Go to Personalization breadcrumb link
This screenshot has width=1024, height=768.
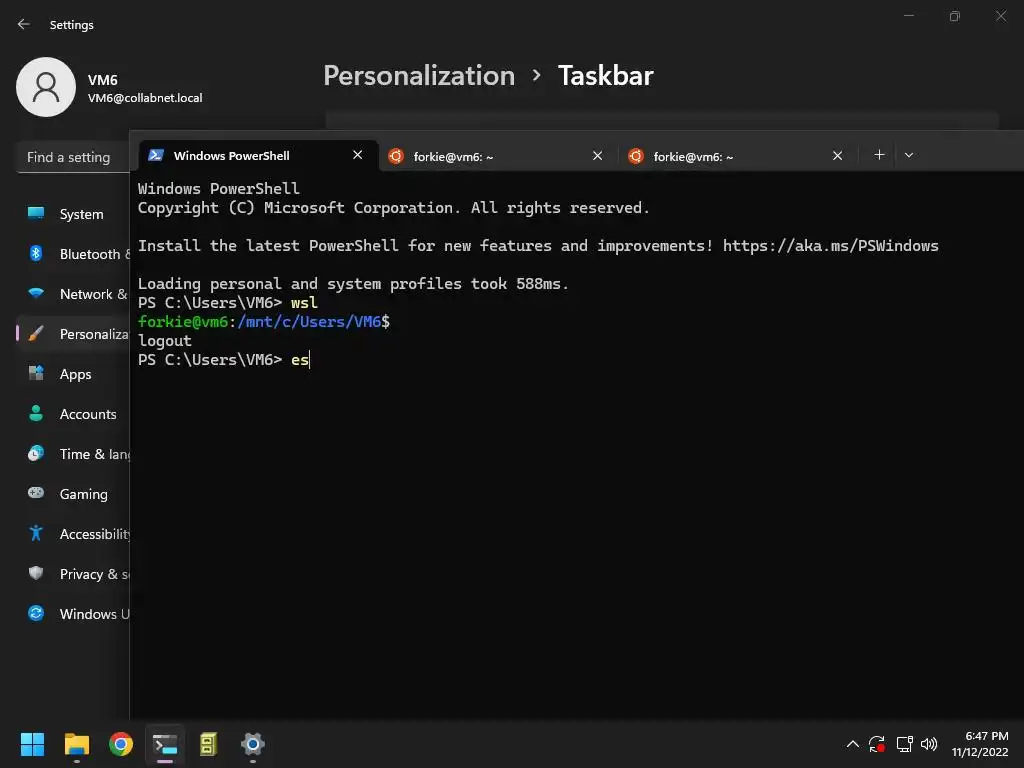tap(419, 75)
